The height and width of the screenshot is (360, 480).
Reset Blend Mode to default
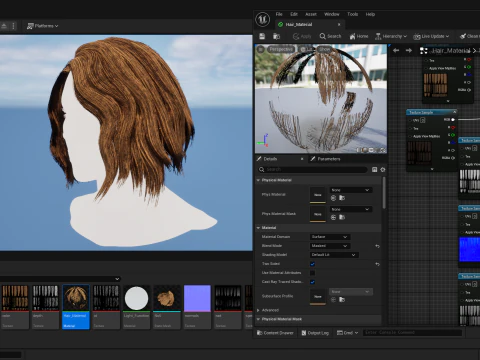(377, 246)
